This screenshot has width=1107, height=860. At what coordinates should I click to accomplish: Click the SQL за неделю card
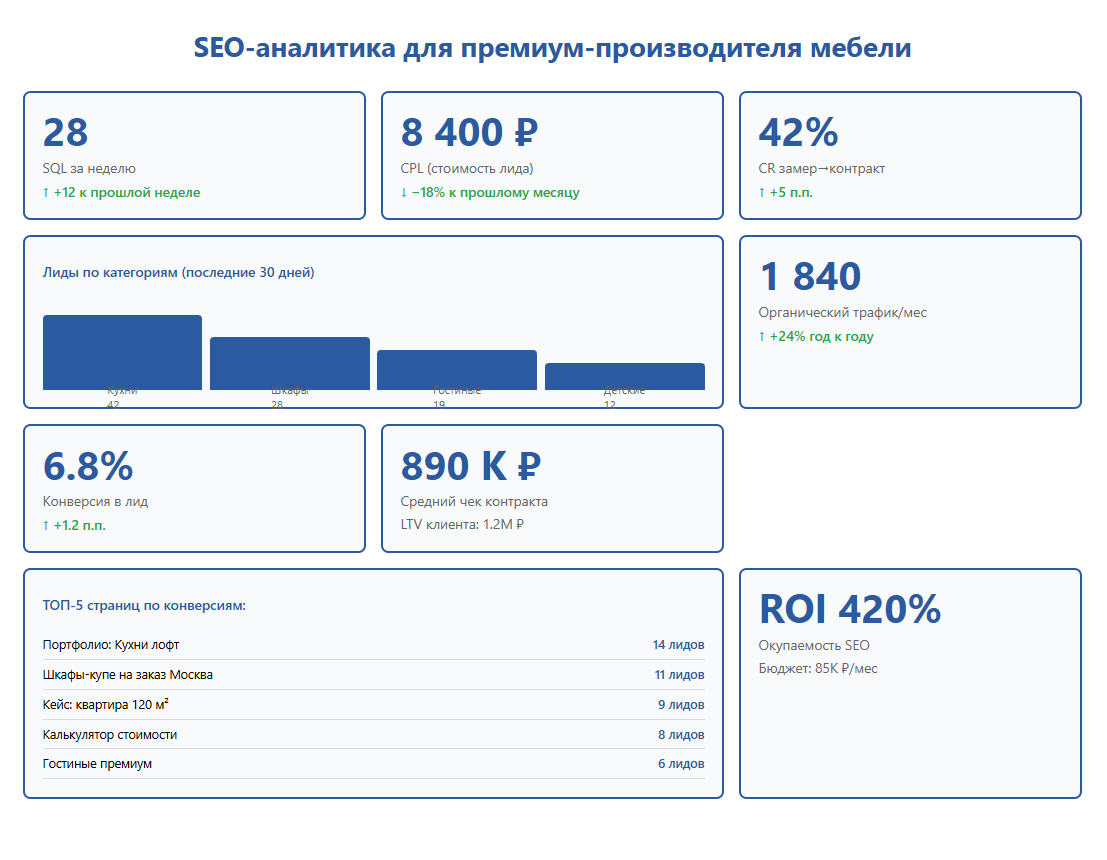(194, 155)
